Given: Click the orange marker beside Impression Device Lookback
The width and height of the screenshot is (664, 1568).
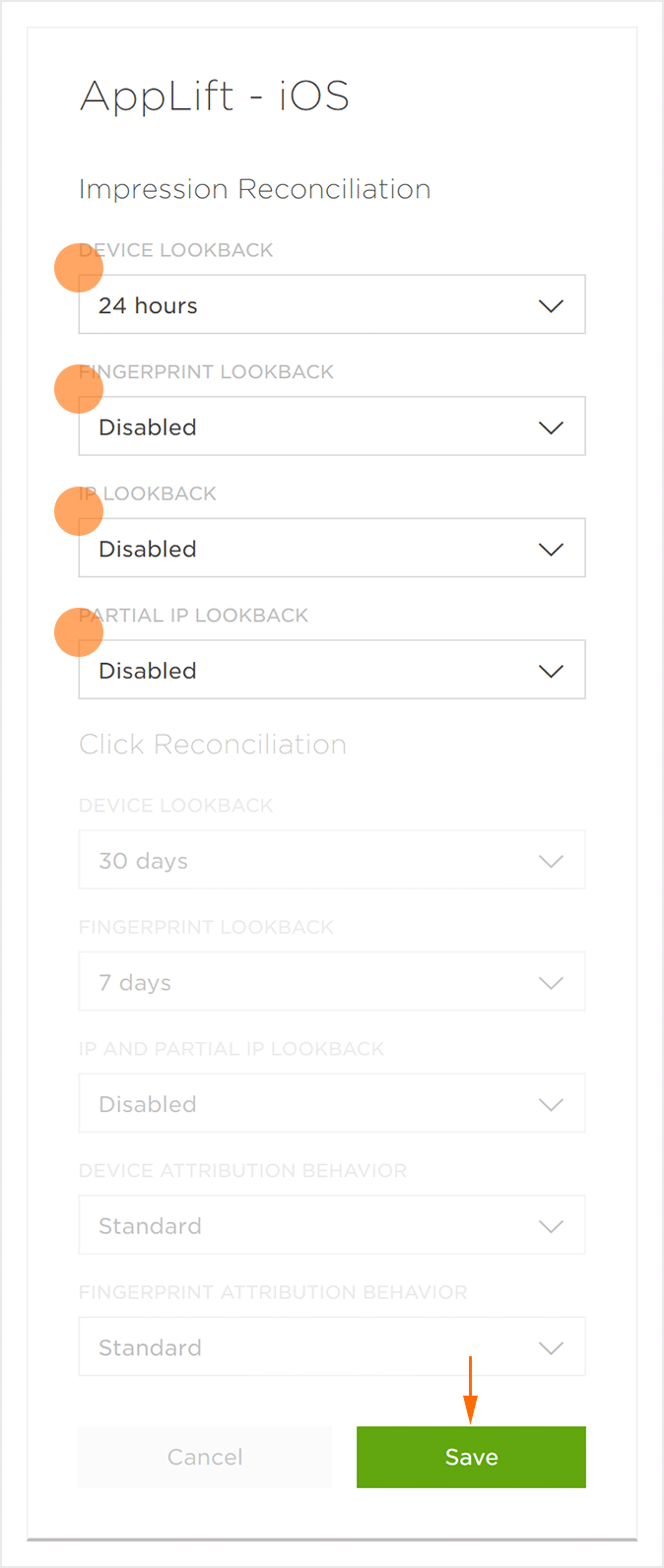Looking at the screenshot, I should (79, 268).
